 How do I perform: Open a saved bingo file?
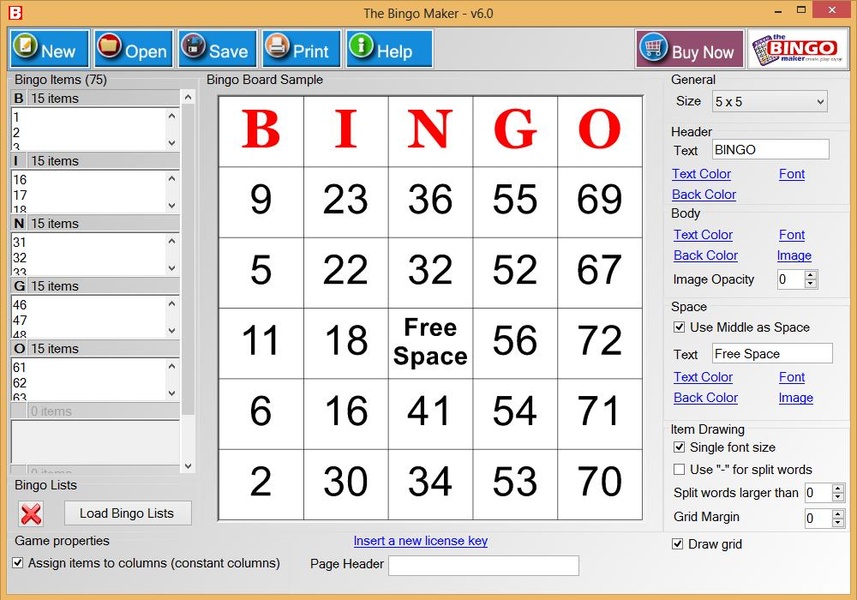(x=133, y=50)
